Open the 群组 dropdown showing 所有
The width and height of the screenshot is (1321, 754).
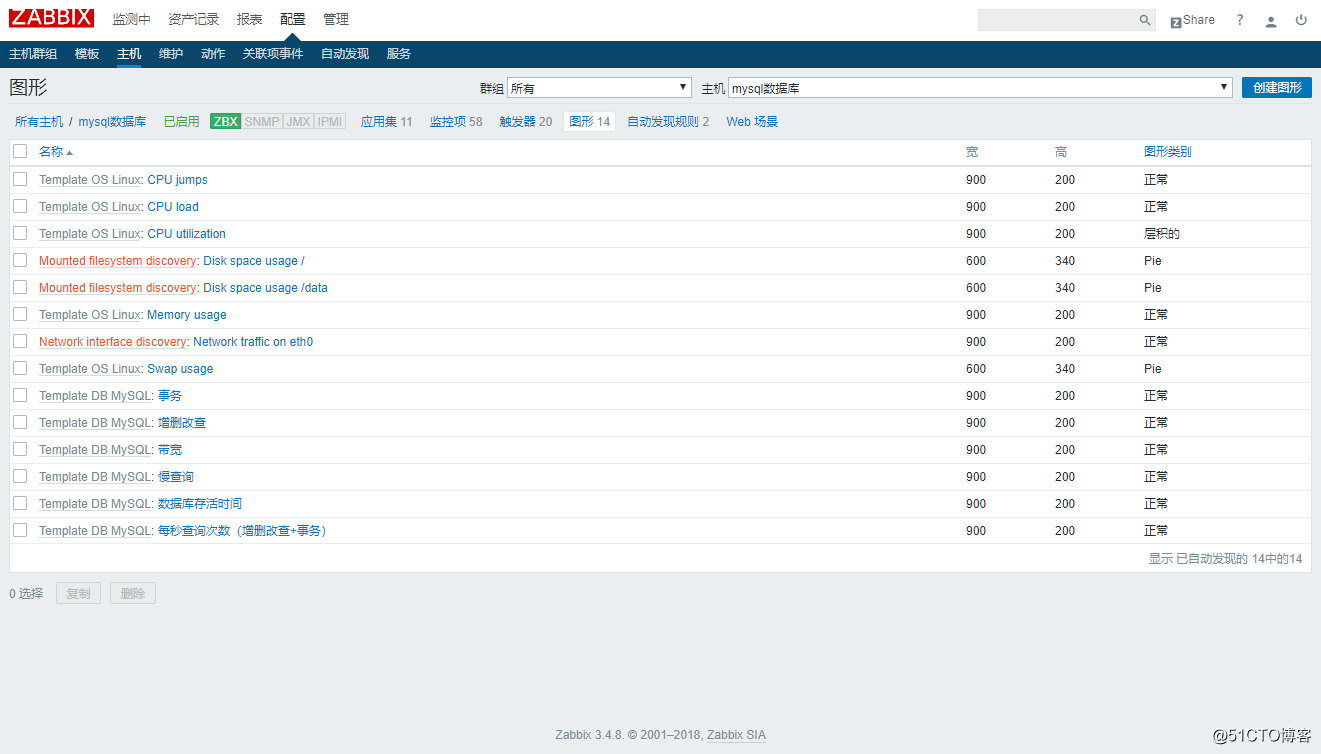[599, 88]
